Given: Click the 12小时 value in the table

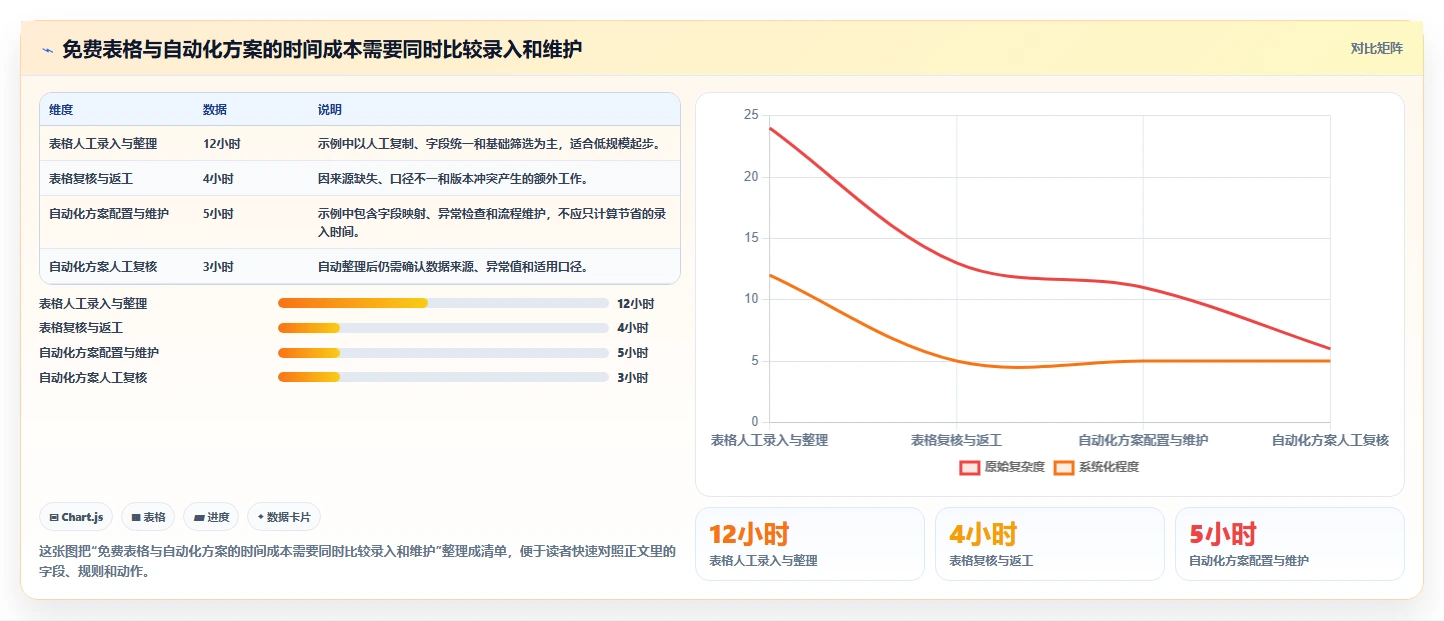Looking at the screenshot, I should pos(221,144).
